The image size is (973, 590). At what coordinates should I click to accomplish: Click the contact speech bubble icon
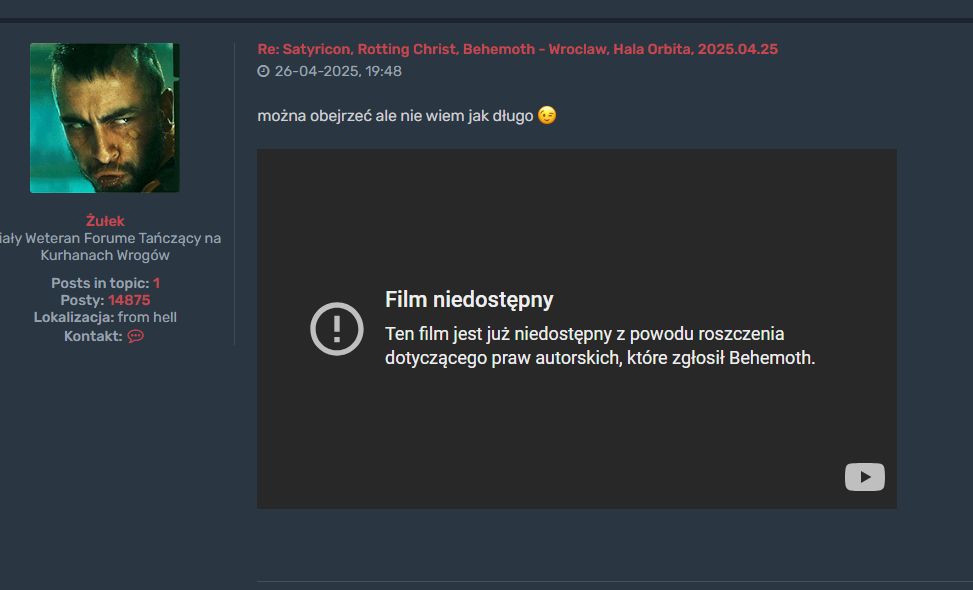[x=135, y=336]
